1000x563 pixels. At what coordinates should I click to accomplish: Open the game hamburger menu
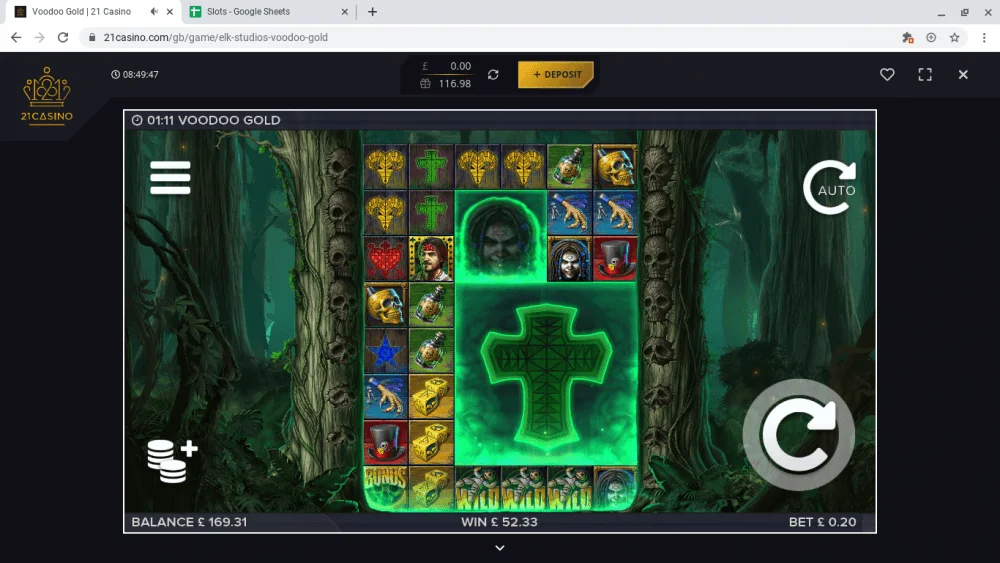[x=170, y=177]
